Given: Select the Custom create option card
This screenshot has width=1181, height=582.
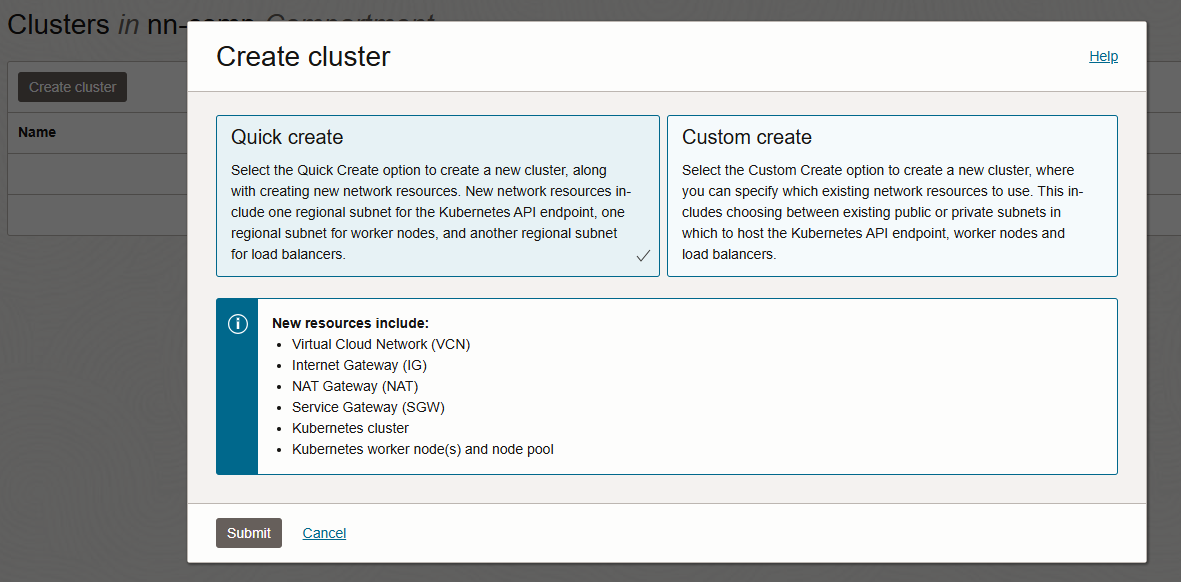Looking at the screenshot, I should (x=893, y=196).
